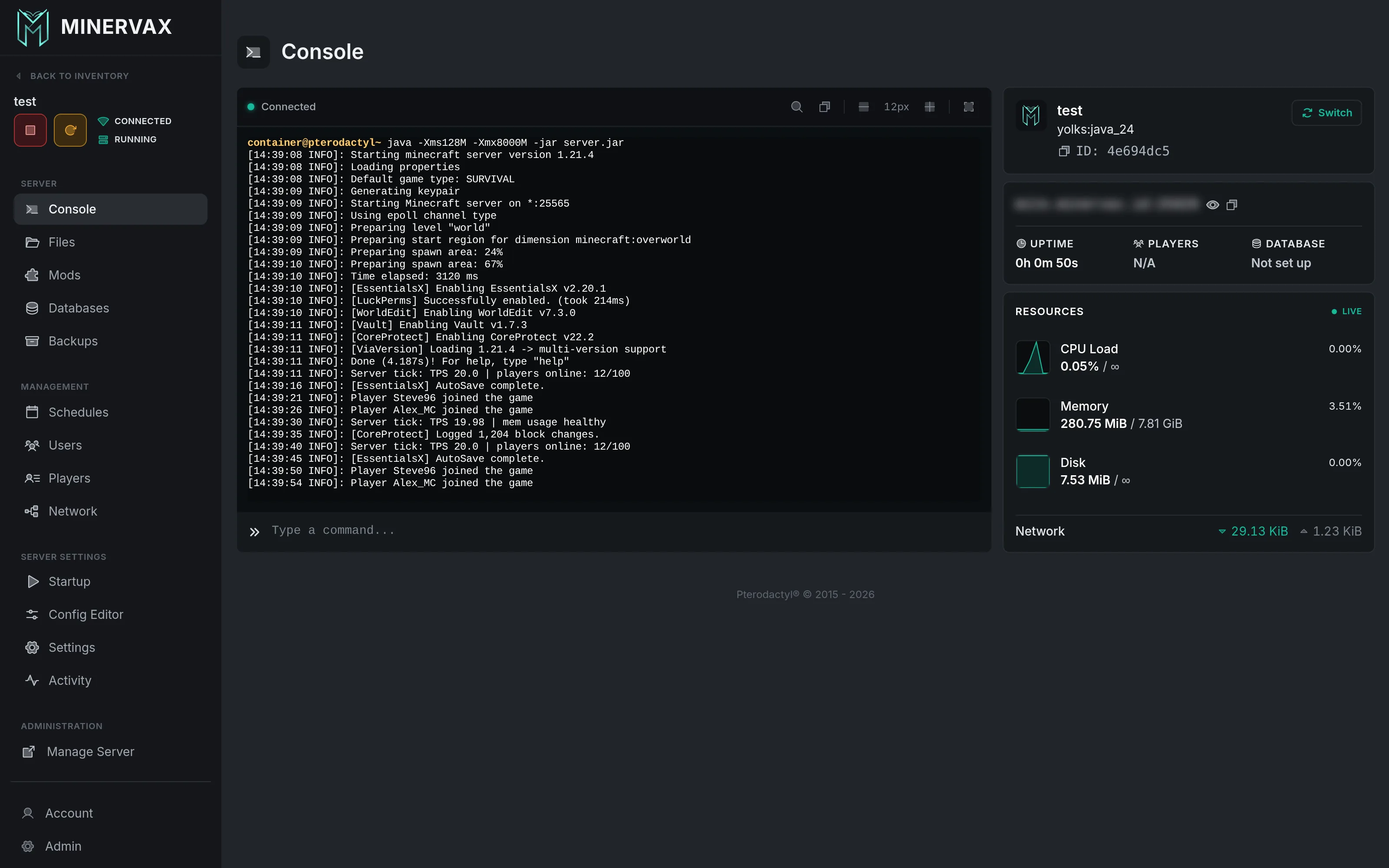
Task: Click the Database value Not set up
Action: pos(1280,263)
